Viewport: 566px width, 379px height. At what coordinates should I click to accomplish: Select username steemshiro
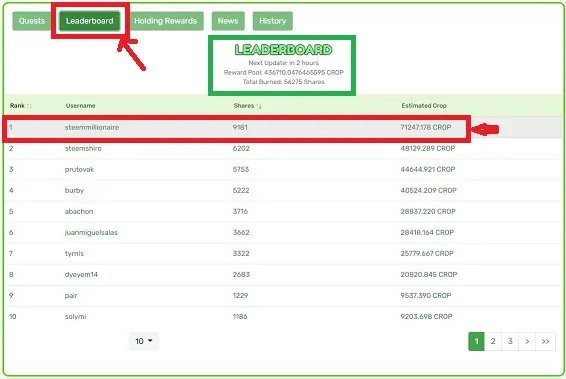click(x=83, y=148)
